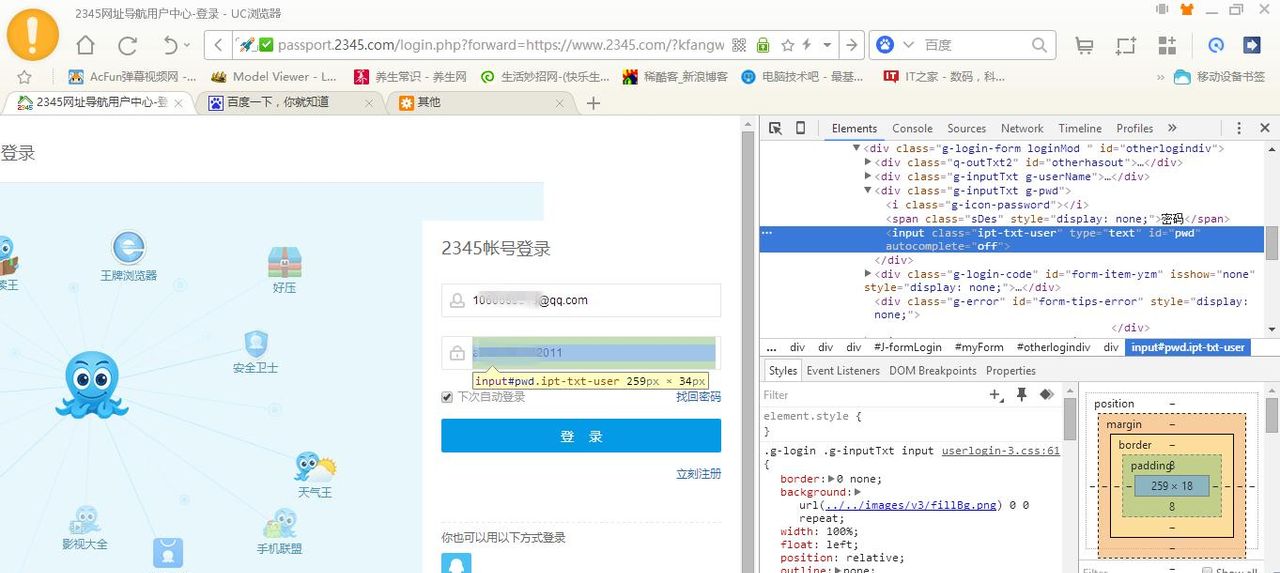
Task: Click the 手机联盟 icon on the page
Action: point(280,524)
